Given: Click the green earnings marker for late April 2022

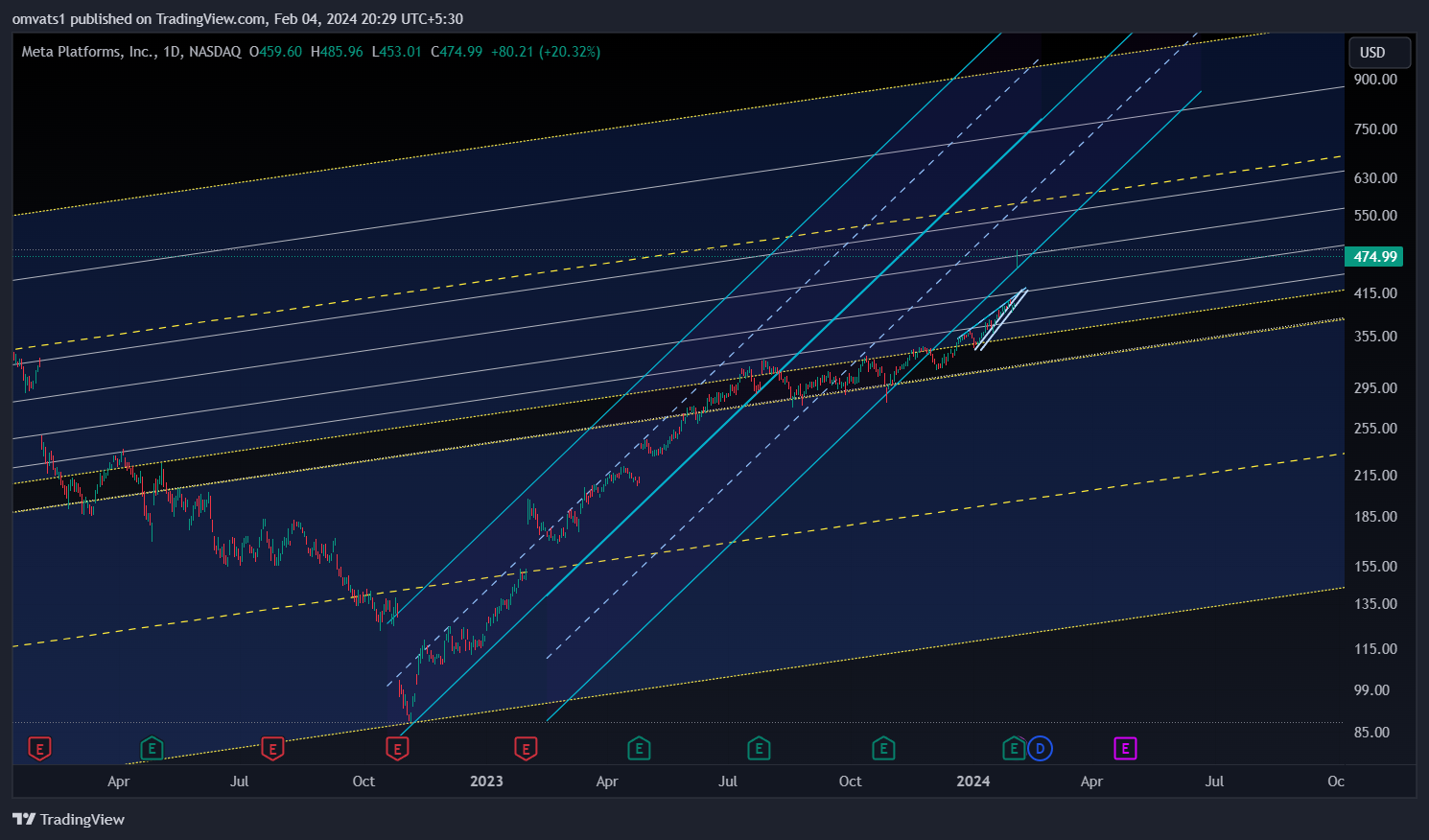Looking at the screenshot, I should [152, 748].
